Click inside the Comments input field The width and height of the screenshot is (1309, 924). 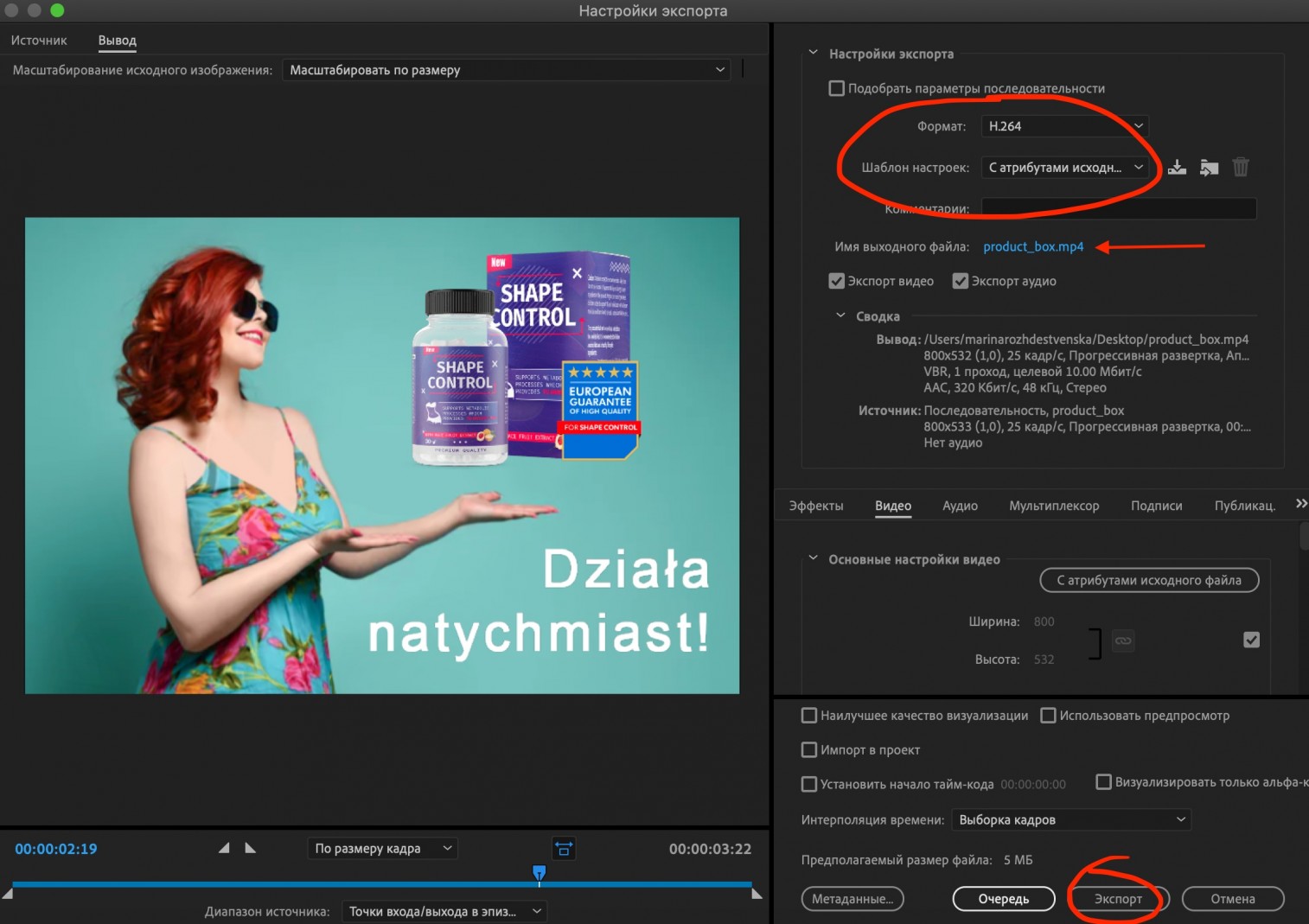click(x=1119, y=208)
